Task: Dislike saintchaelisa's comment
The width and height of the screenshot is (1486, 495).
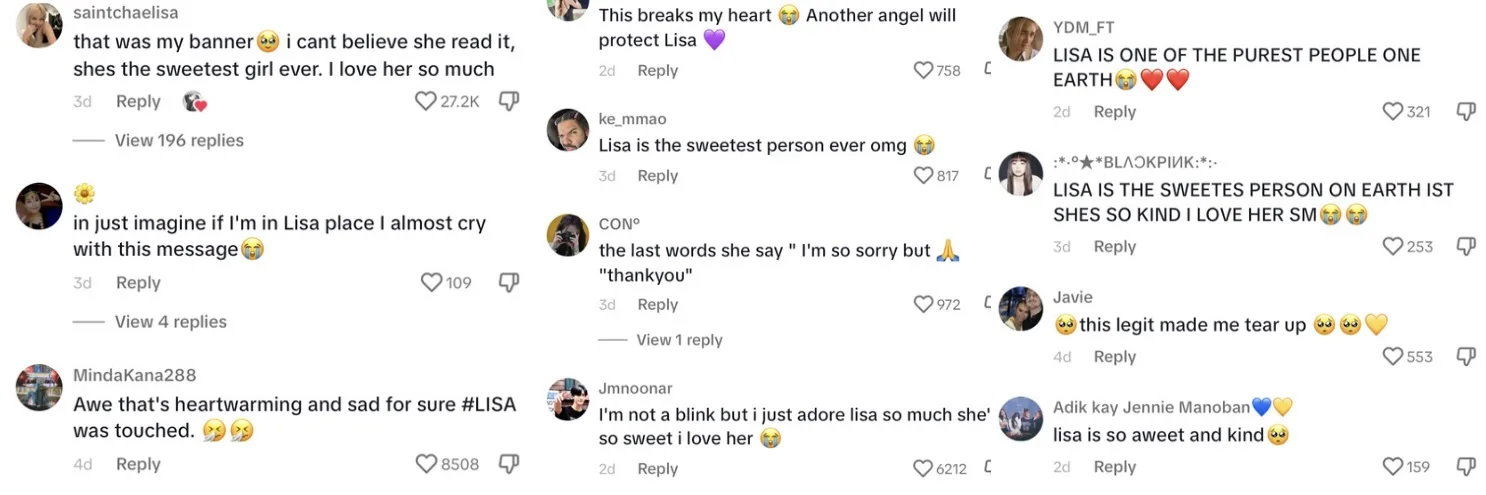Action: pos(508,101)
